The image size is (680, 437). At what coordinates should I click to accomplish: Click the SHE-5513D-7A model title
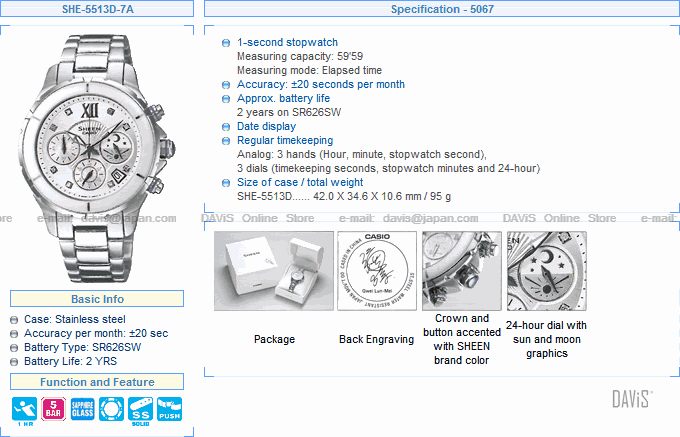[x=97, y=10]
